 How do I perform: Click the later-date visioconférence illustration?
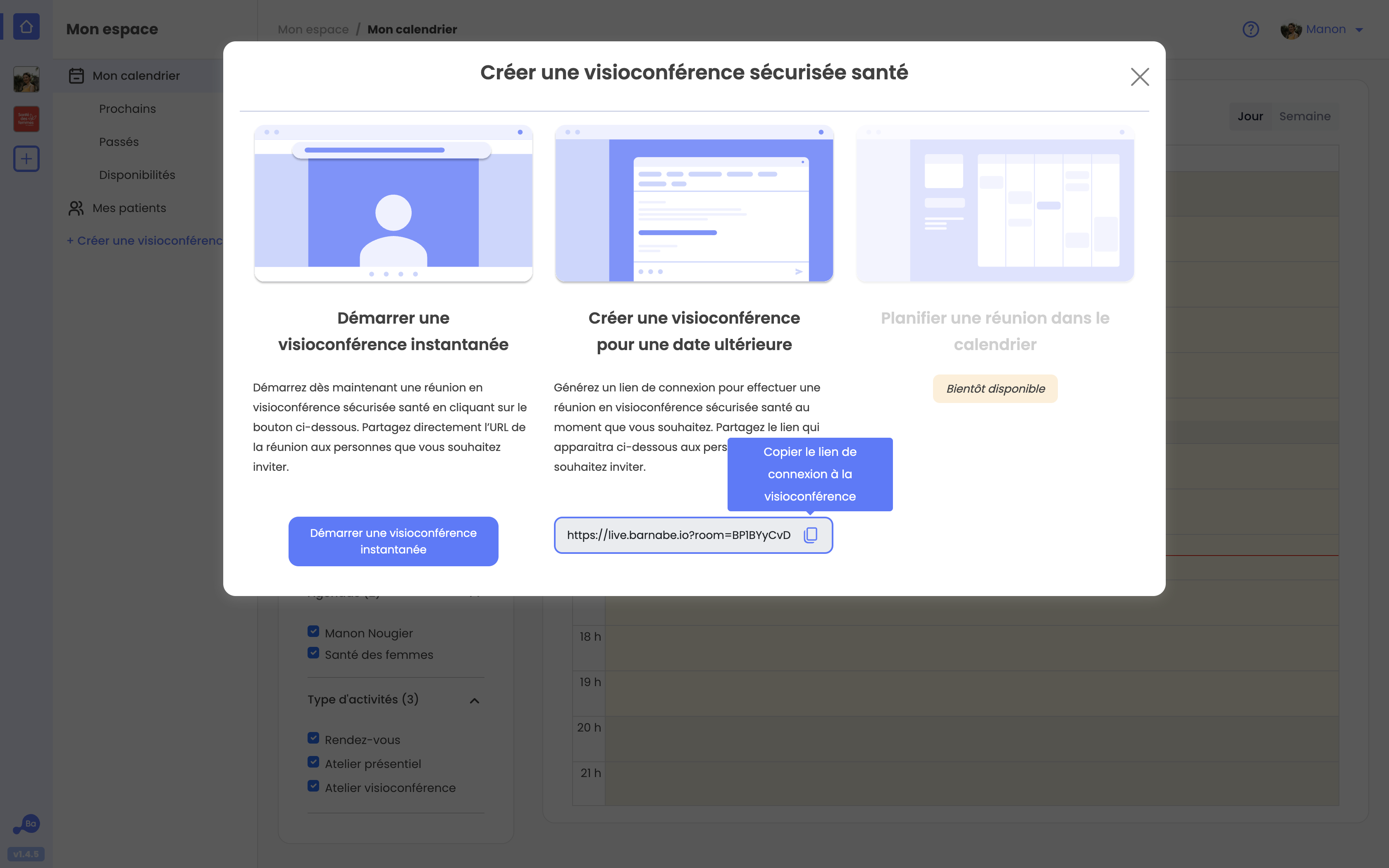coord(694,203)
